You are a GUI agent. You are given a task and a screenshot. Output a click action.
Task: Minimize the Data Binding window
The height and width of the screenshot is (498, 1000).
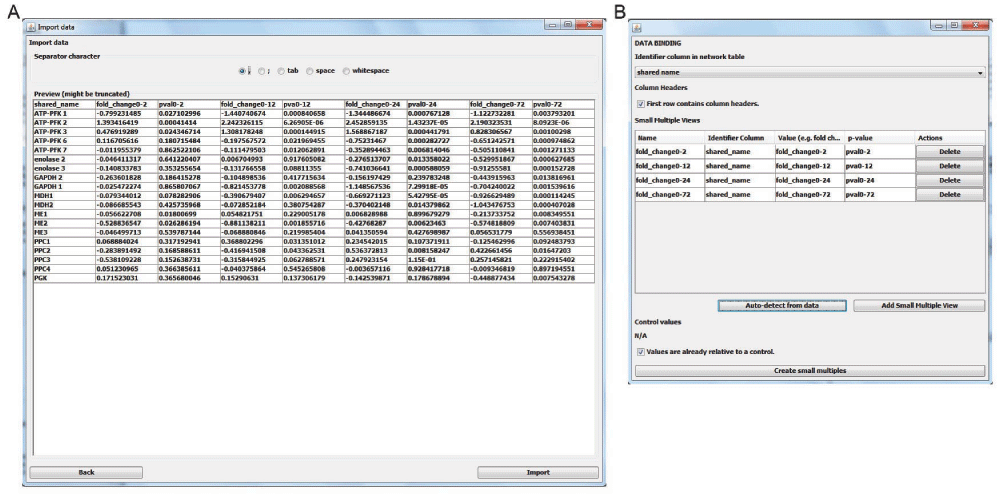click(x=939, y=25)
